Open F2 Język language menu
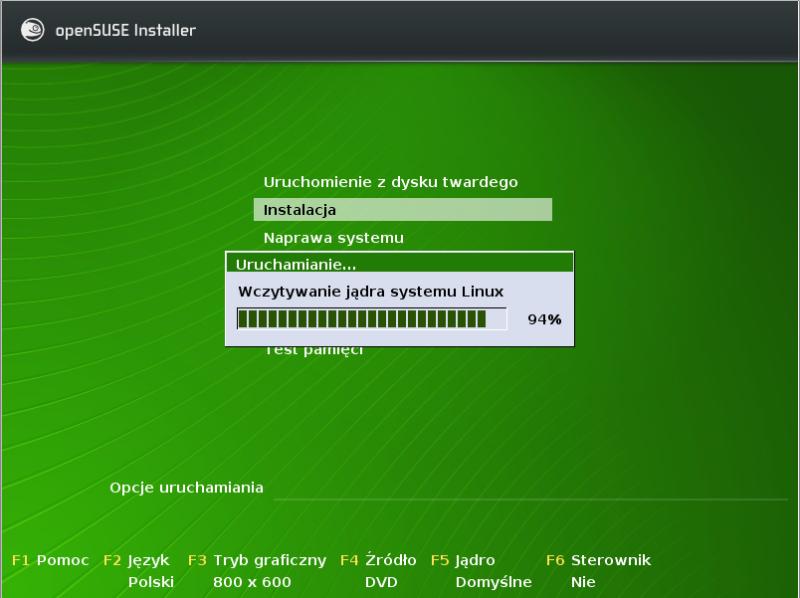 (x=137, y=560)
